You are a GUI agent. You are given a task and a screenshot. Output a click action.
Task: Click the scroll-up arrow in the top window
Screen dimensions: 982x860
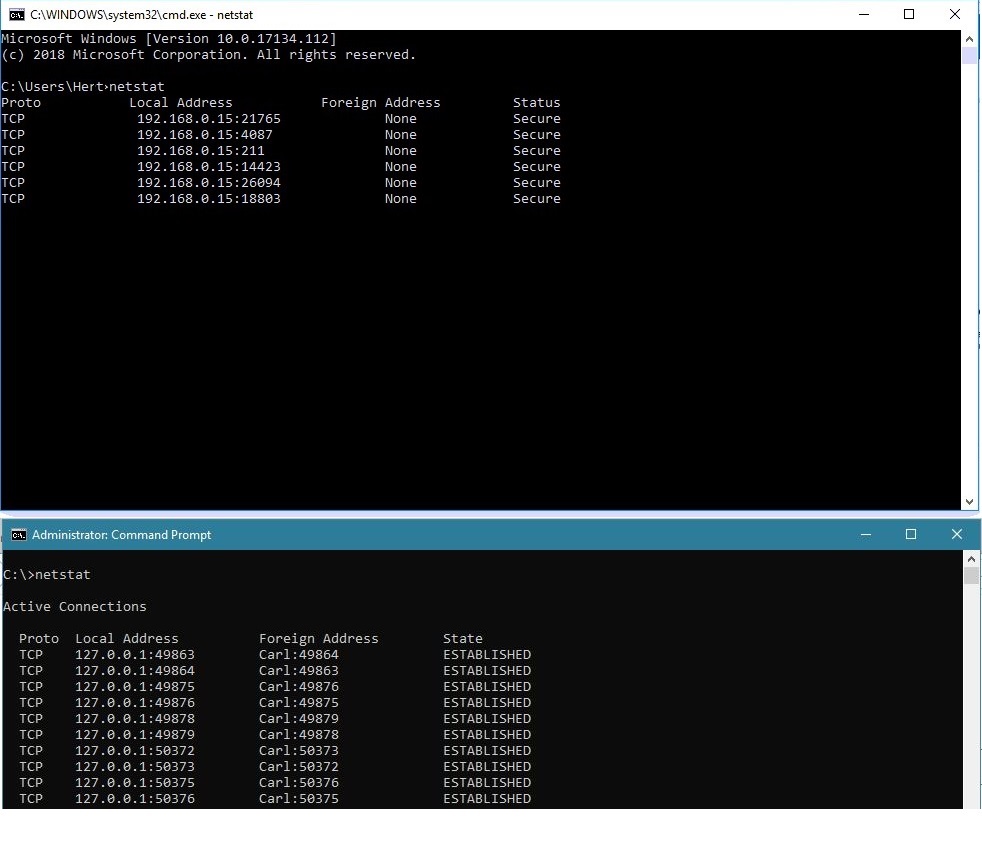pyautogui.click(x=971, y=37)
